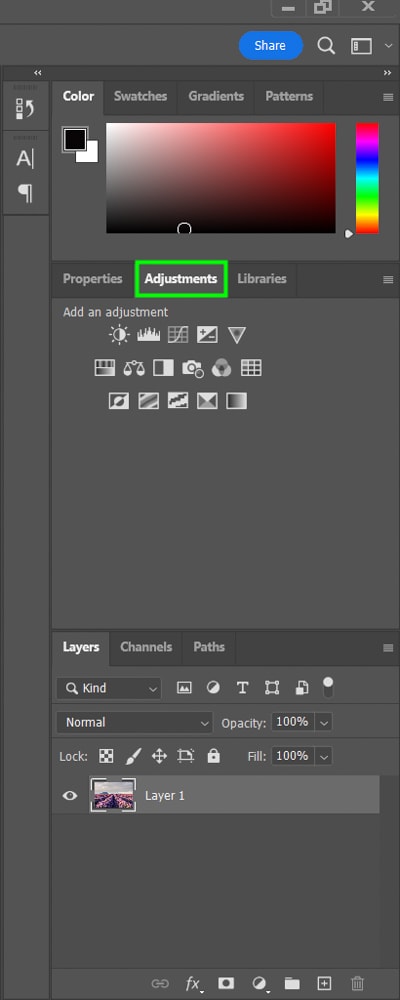Click the rainbow hue slider strip
The width and height of the screenshot is (400, 1000).
367,178
